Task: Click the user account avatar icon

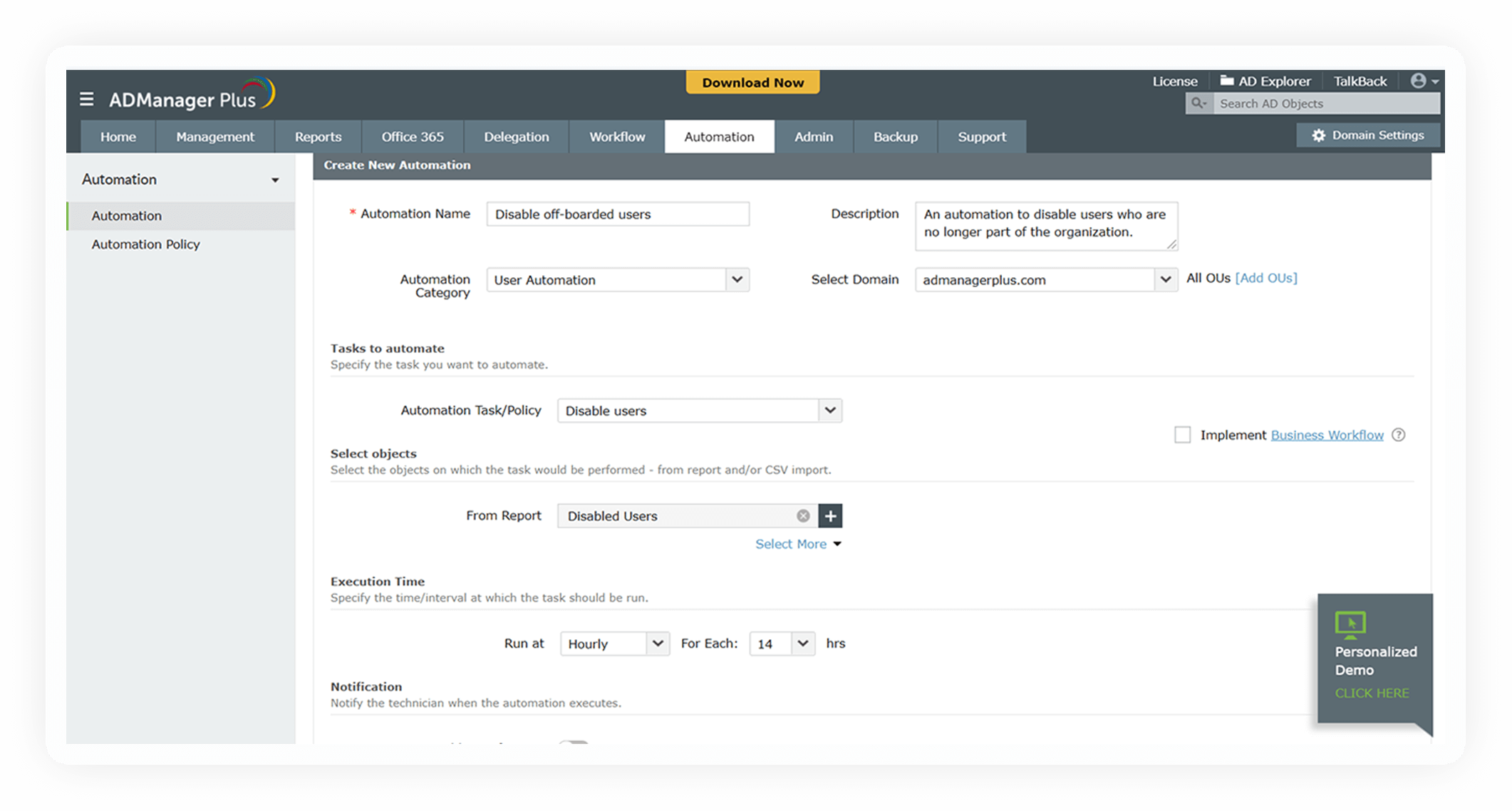Action: point(1418,81)
